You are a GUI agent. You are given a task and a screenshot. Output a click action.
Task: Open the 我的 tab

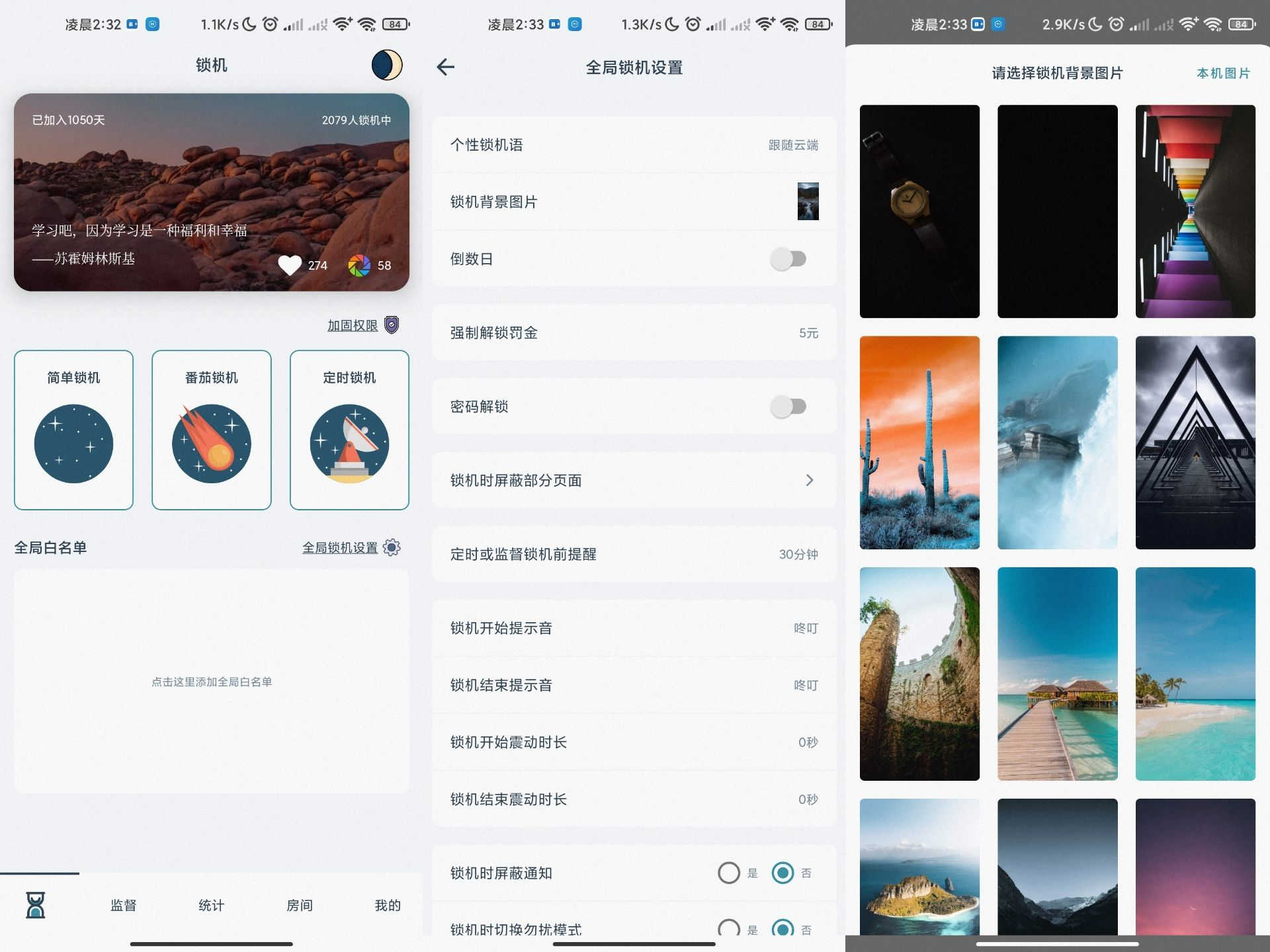[x=388, y=905]
